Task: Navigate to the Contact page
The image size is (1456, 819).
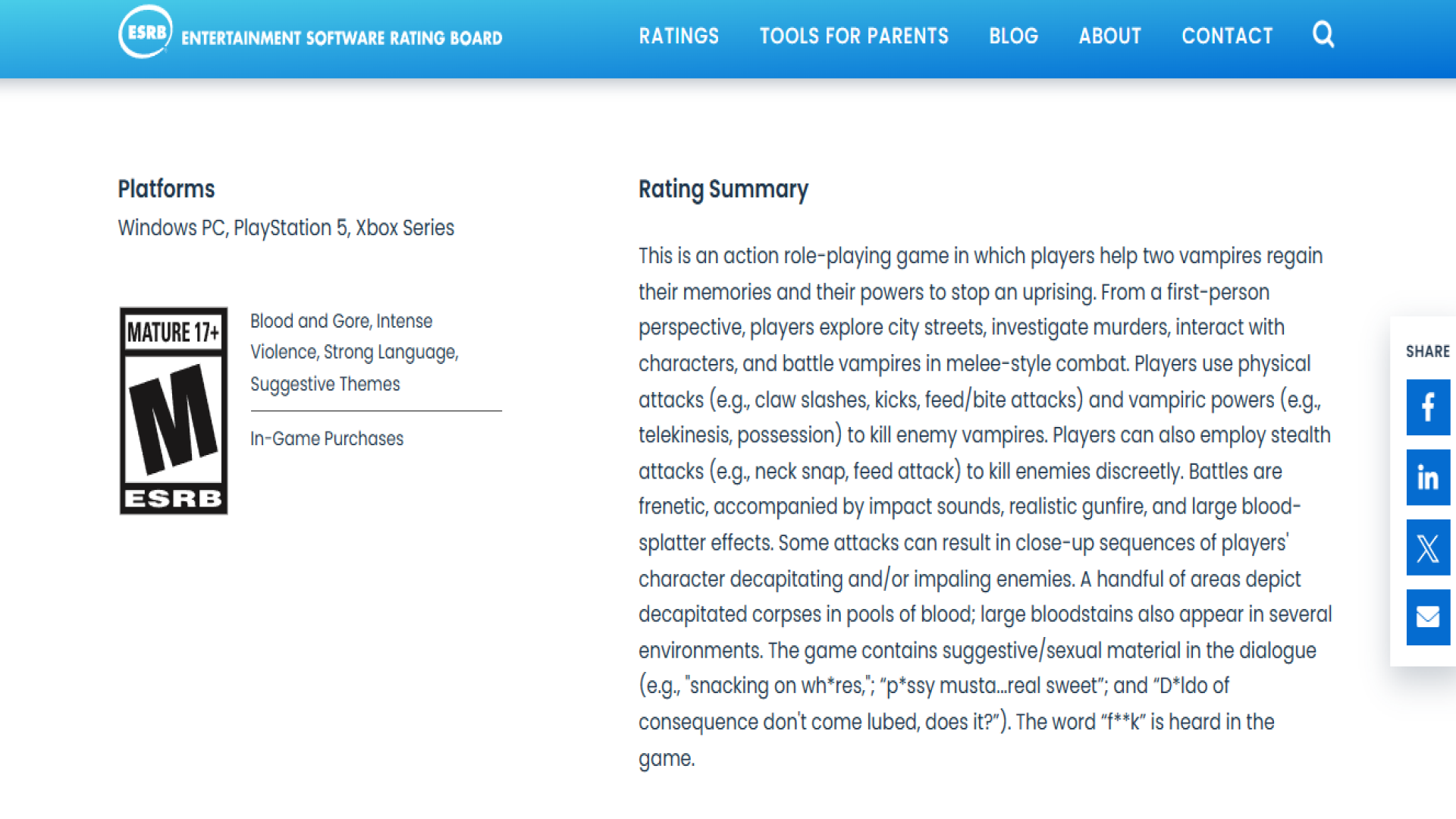Action: click(x=1227, y=36)
